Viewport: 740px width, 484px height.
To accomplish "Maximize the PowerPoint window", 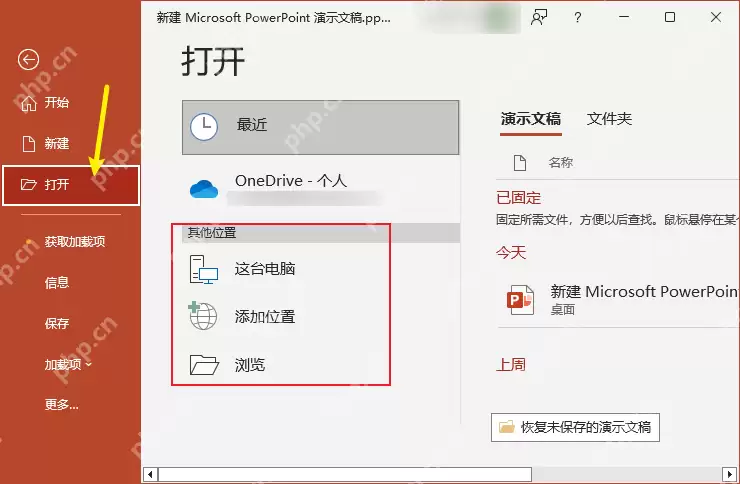I will [x=670, y=17].
